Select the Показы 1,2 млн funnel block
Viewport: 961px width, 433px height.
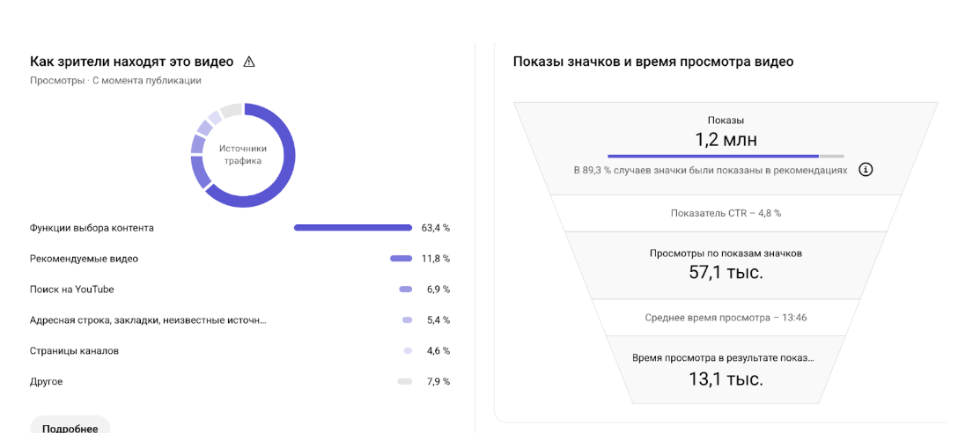725,132
